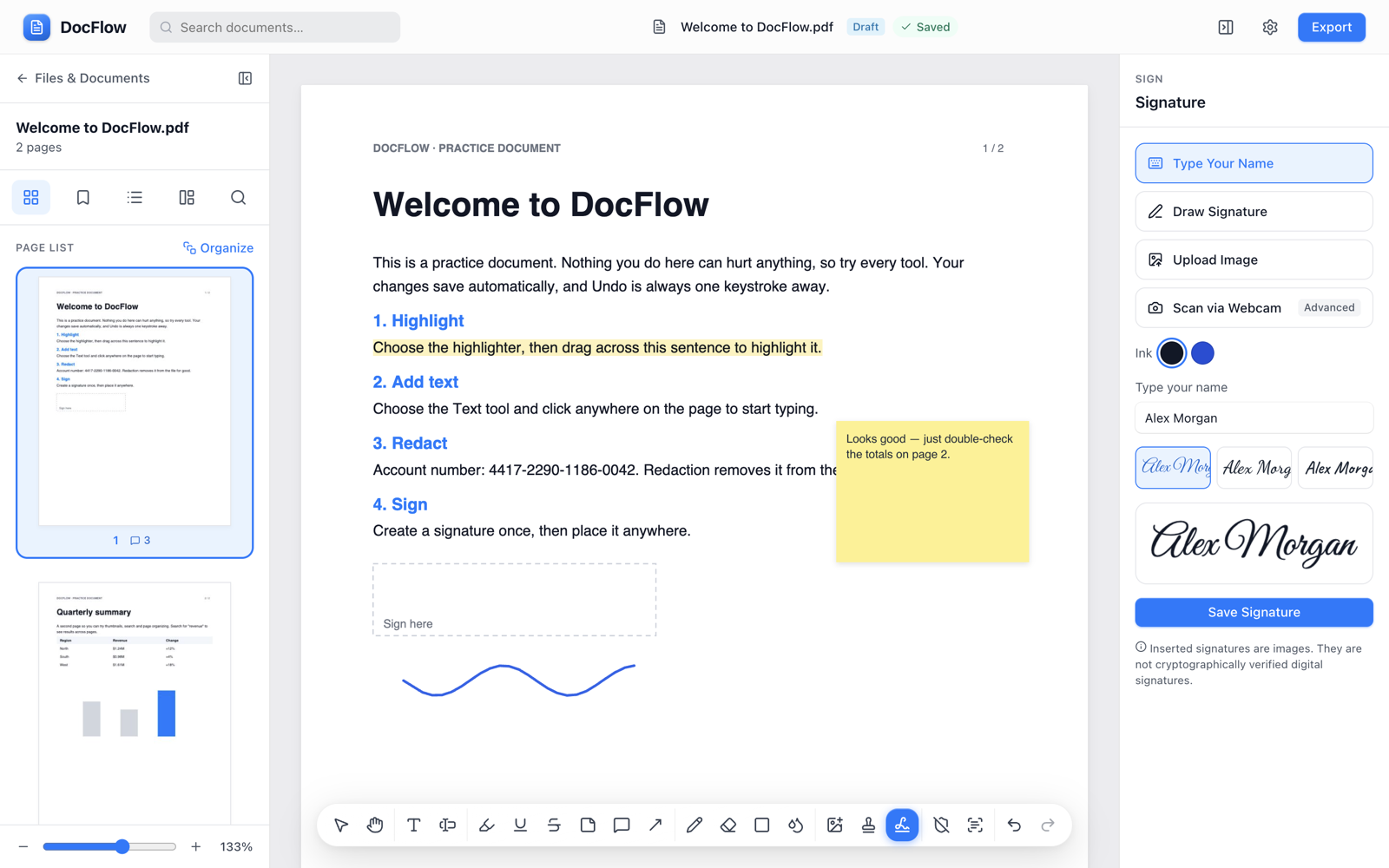Switch to bookmarks tab
The height and width of the screenshot is (868, 1389).
[83, 198]
